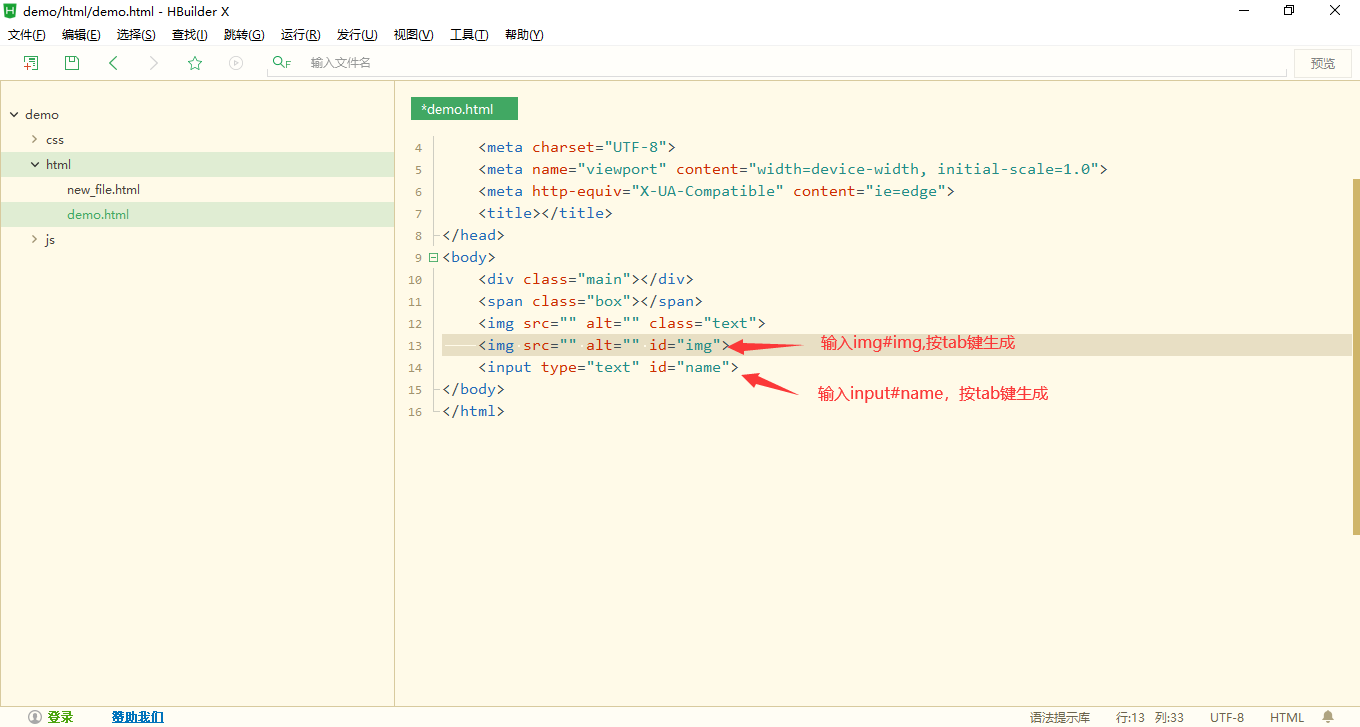
Task: Click the login user avatar icon
Action: (x=35, y=717)
